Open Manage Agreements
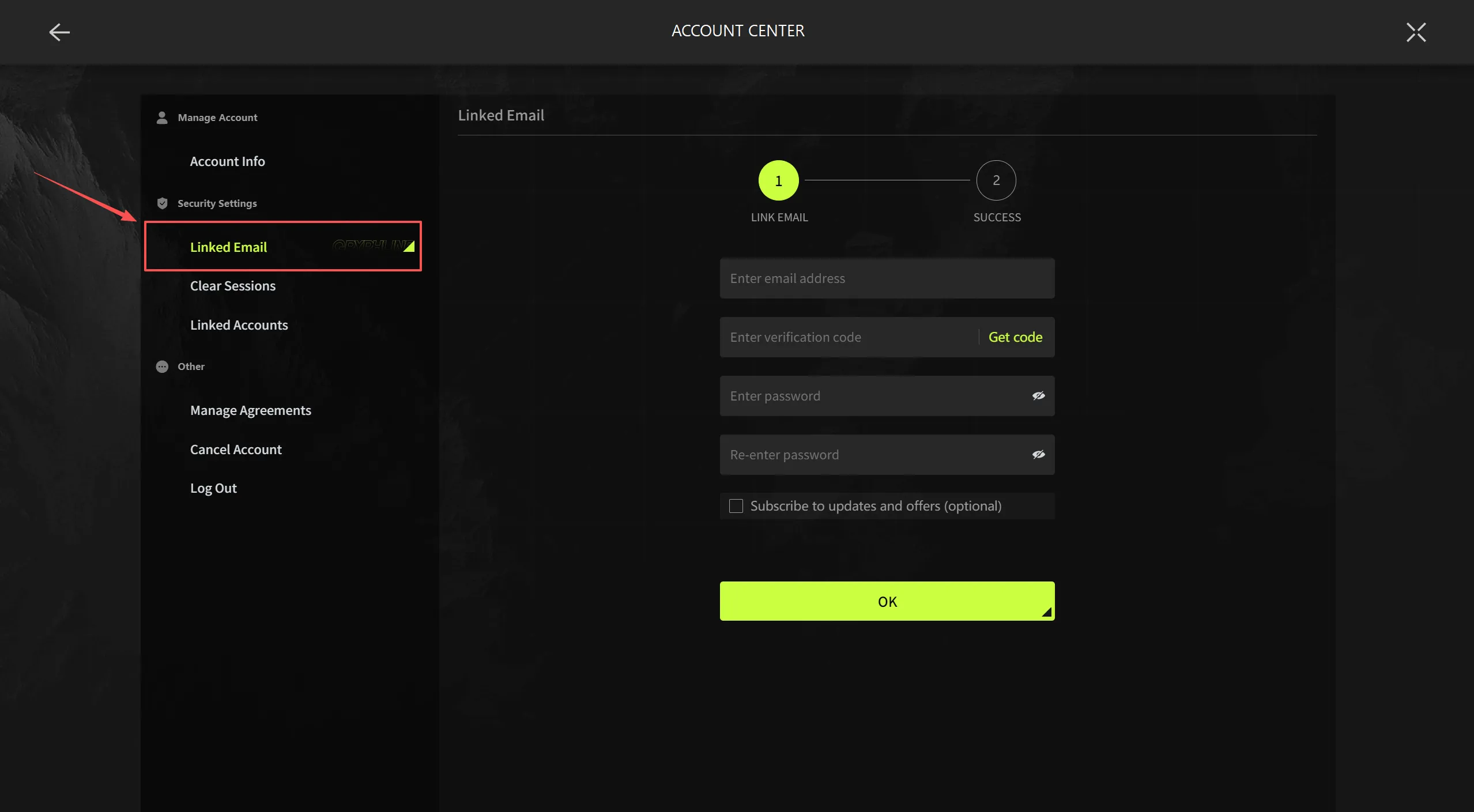The height and width of the screenshot is (812, 1474). 250,410
